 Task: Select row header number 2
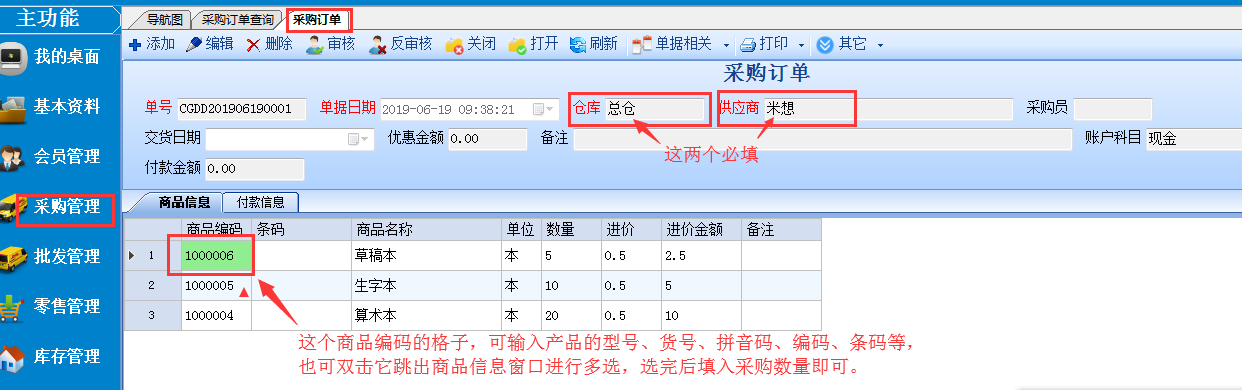pyautogui.click(x=153, y=285)
